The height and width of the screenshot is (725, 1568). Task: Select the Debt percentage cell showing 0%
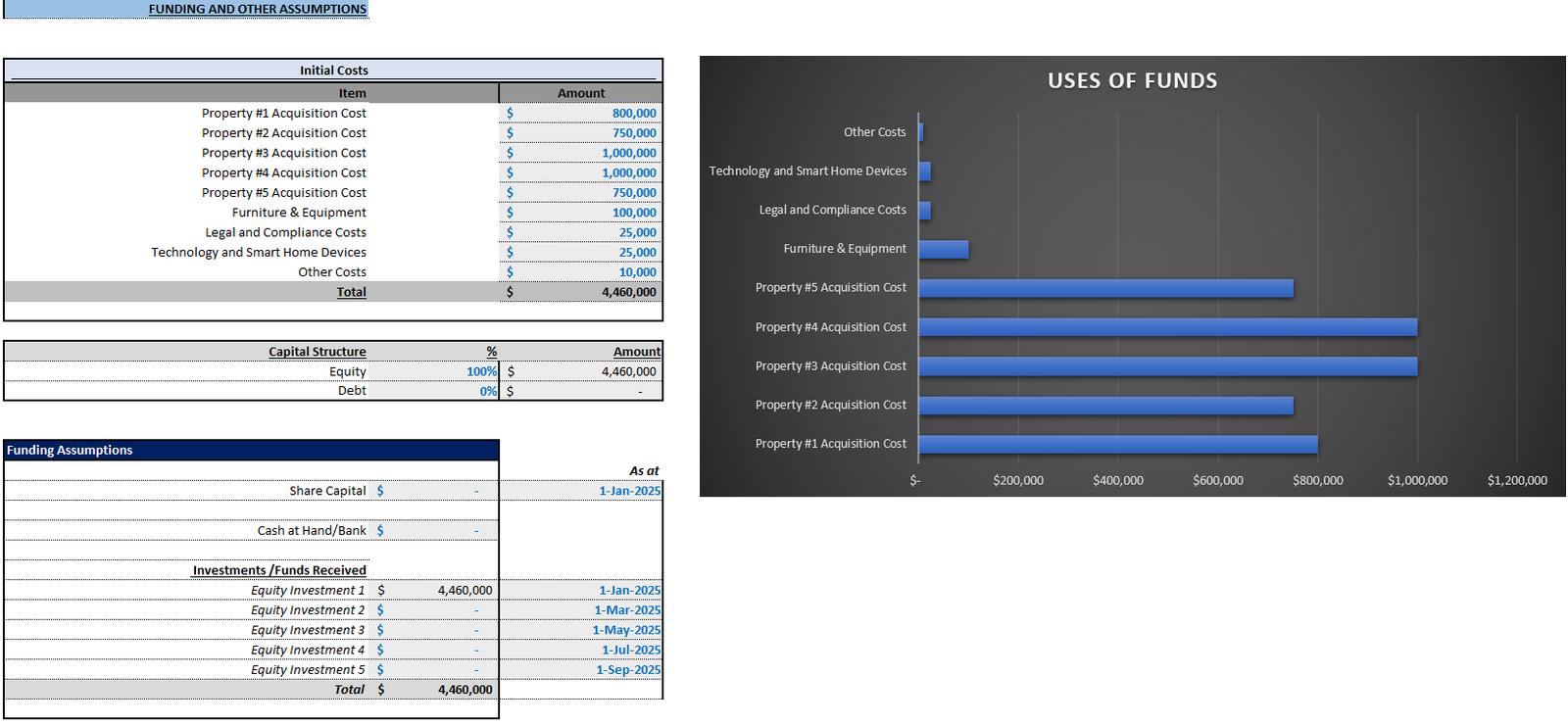click(433, 391)
